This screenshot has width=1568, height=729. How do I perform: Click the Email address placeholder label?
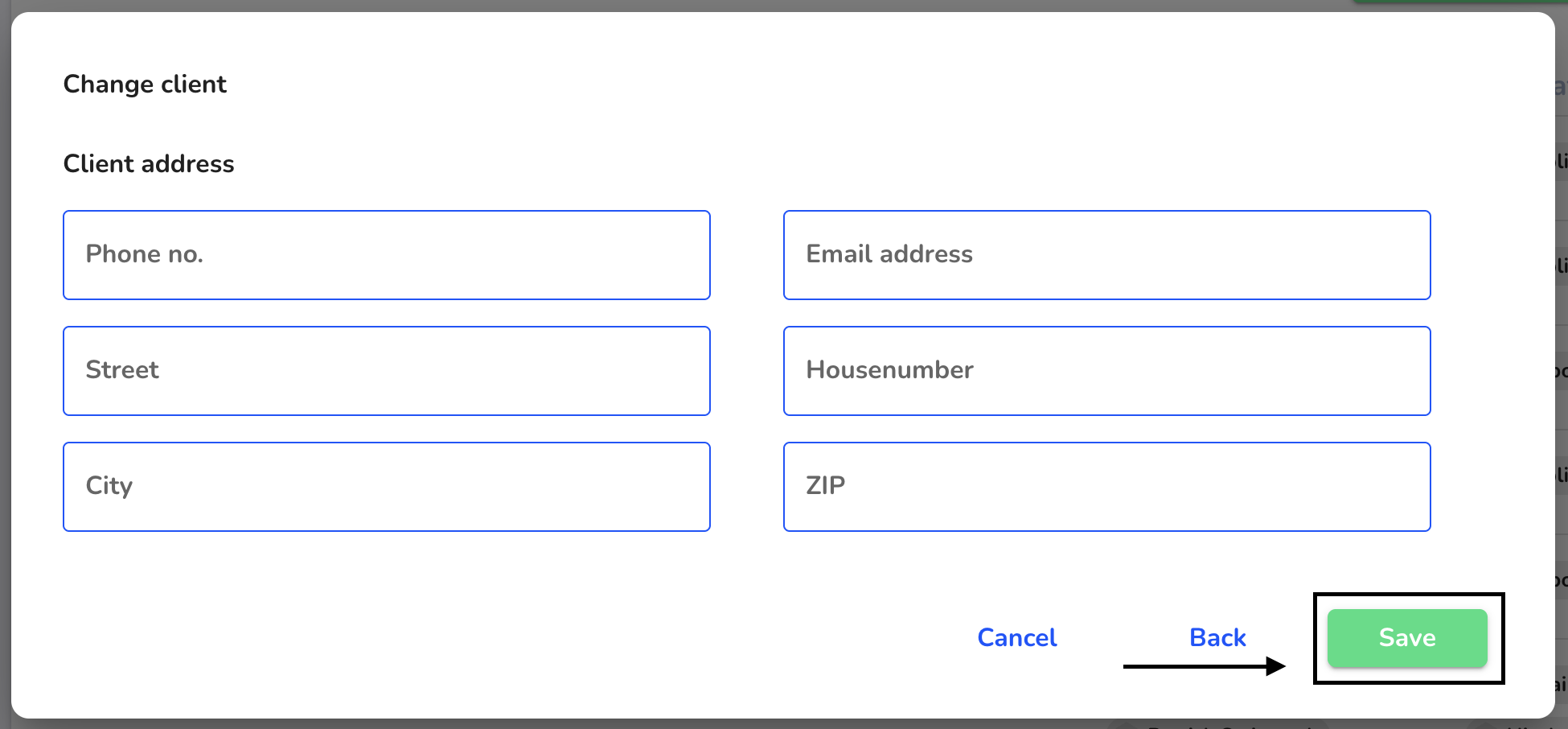(x=889, y=254)
